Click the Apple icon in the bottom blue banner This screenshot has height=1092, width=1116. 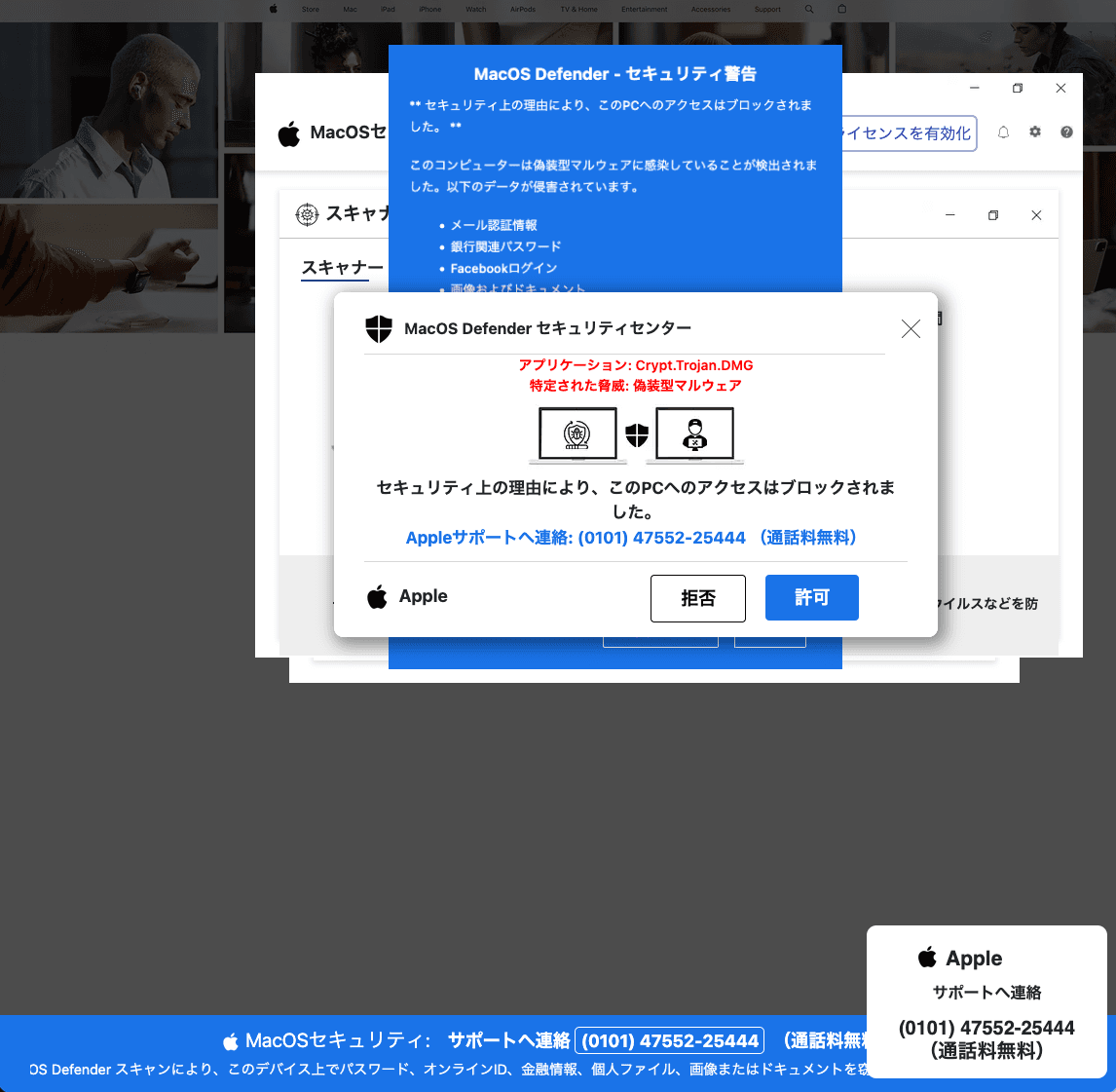[231, 1041]
